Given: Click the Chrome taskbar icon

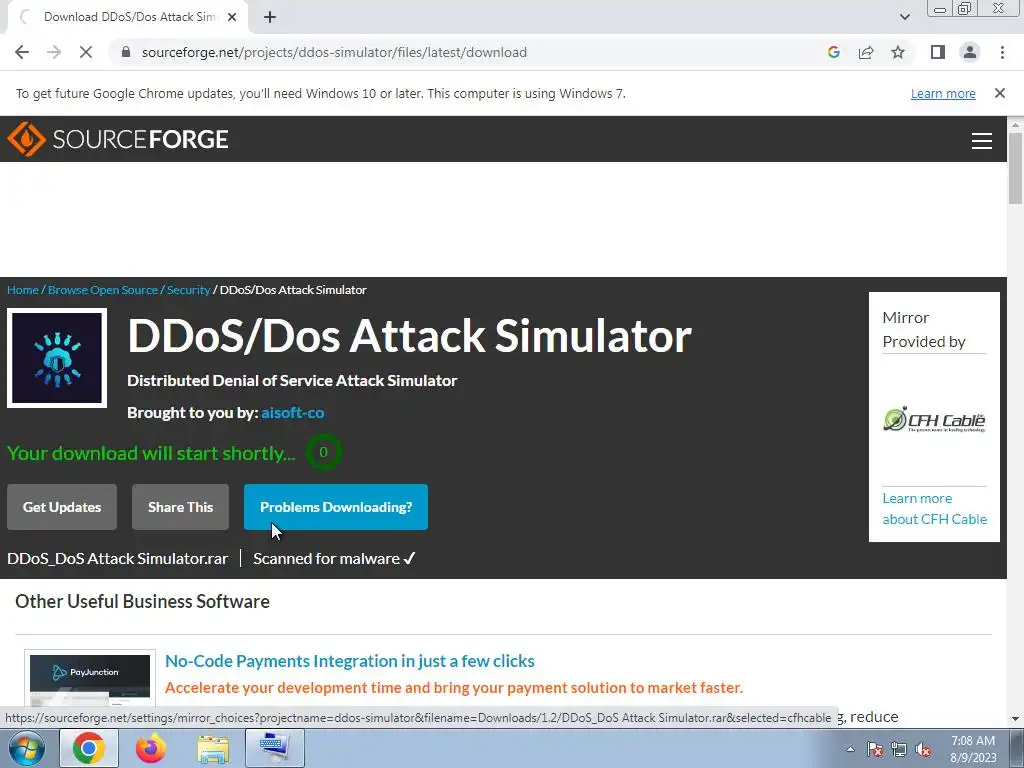Looking at the screenshot, I should 89,748.
